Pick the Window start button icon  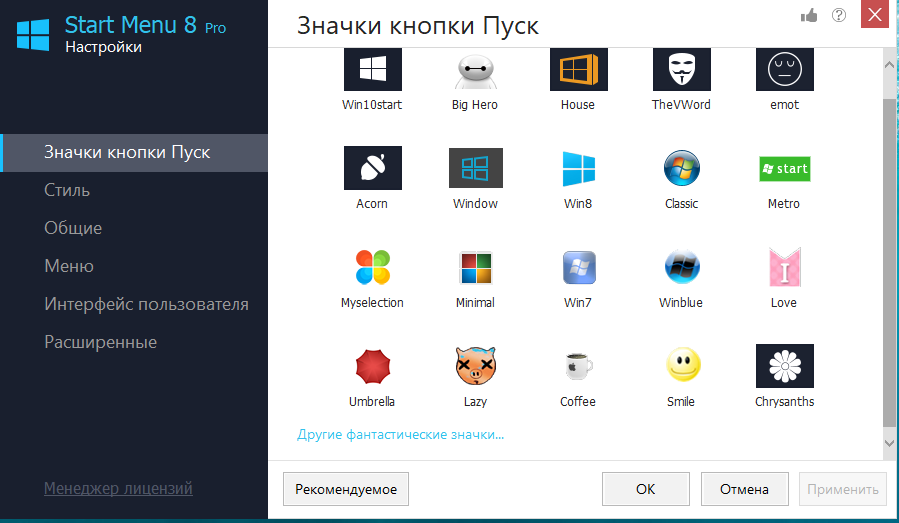(x=475, y=168)
